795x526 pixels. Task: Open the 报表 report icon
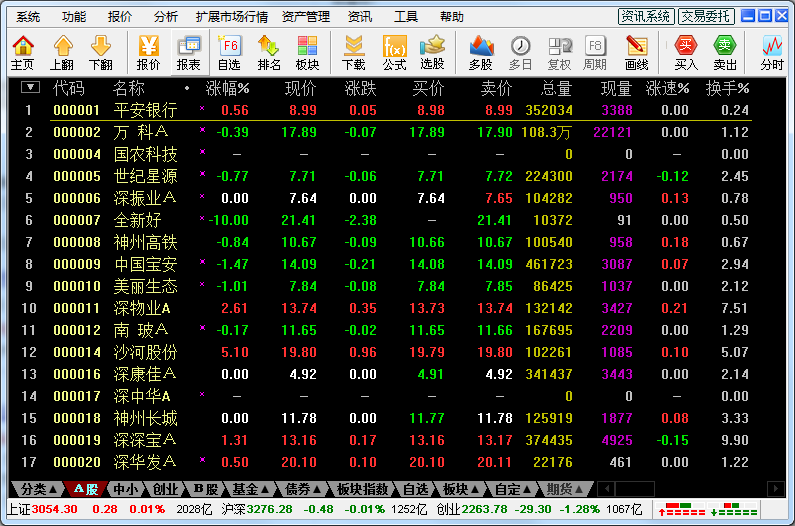point(189,52)
